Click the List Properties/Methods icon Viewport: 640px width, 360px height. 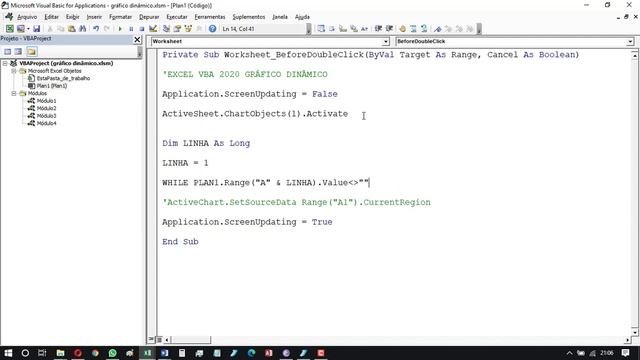point(321,29)
